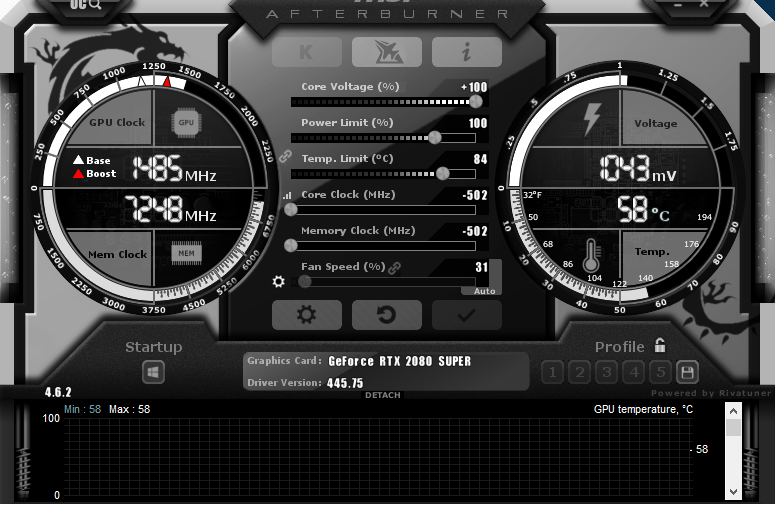The width and height of the screenshot is (776, 505).
Task: Click the version number 4.6.2
Action: 58,393
